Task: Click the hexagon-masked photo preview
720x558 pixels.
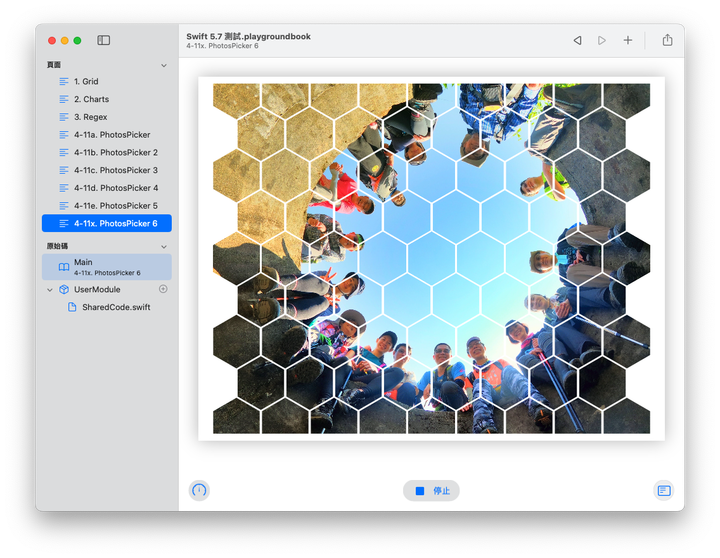Action: coord(431,258)
